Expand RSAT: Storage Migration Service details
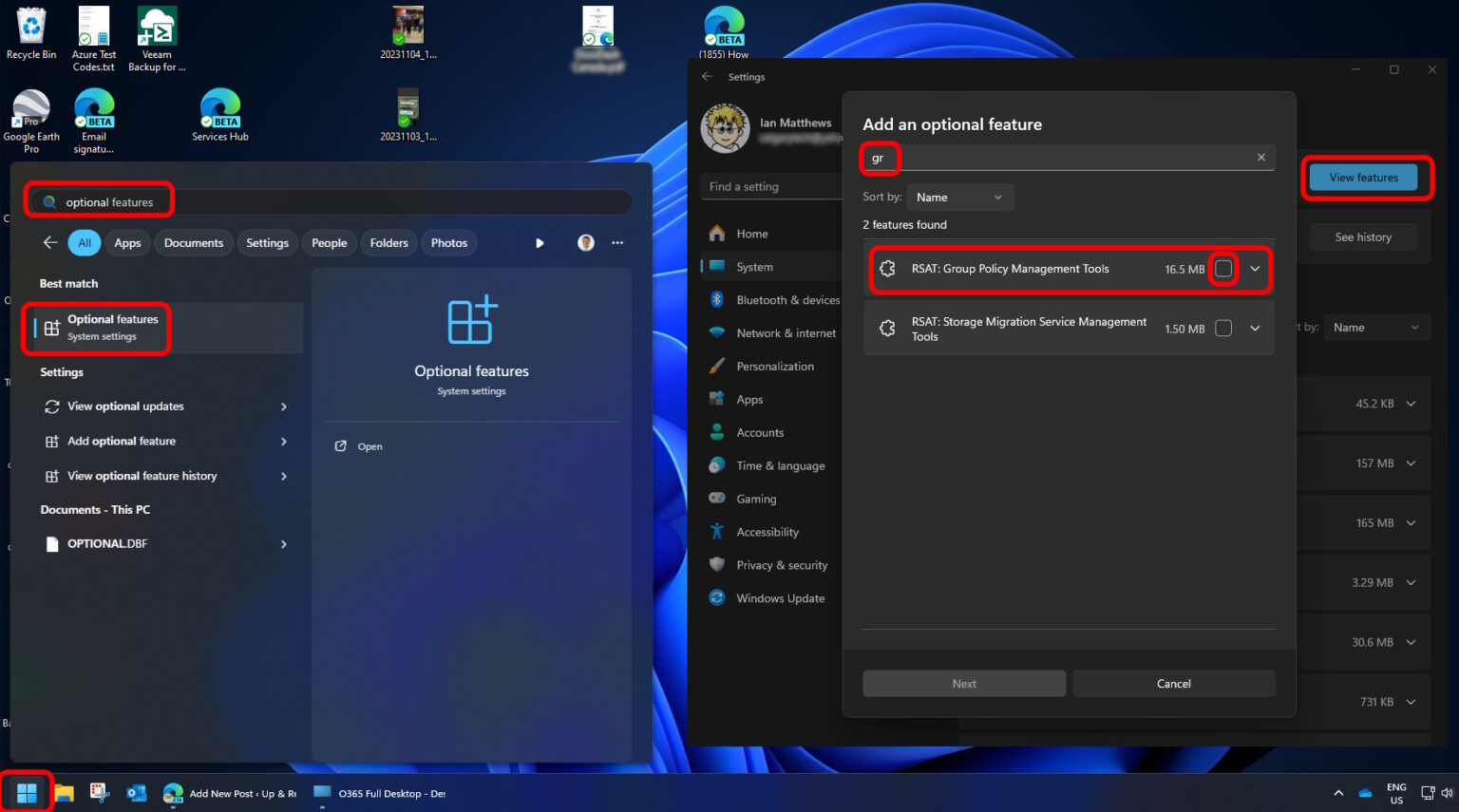This screenshot has width=1459, height=812. [1255, 328]
